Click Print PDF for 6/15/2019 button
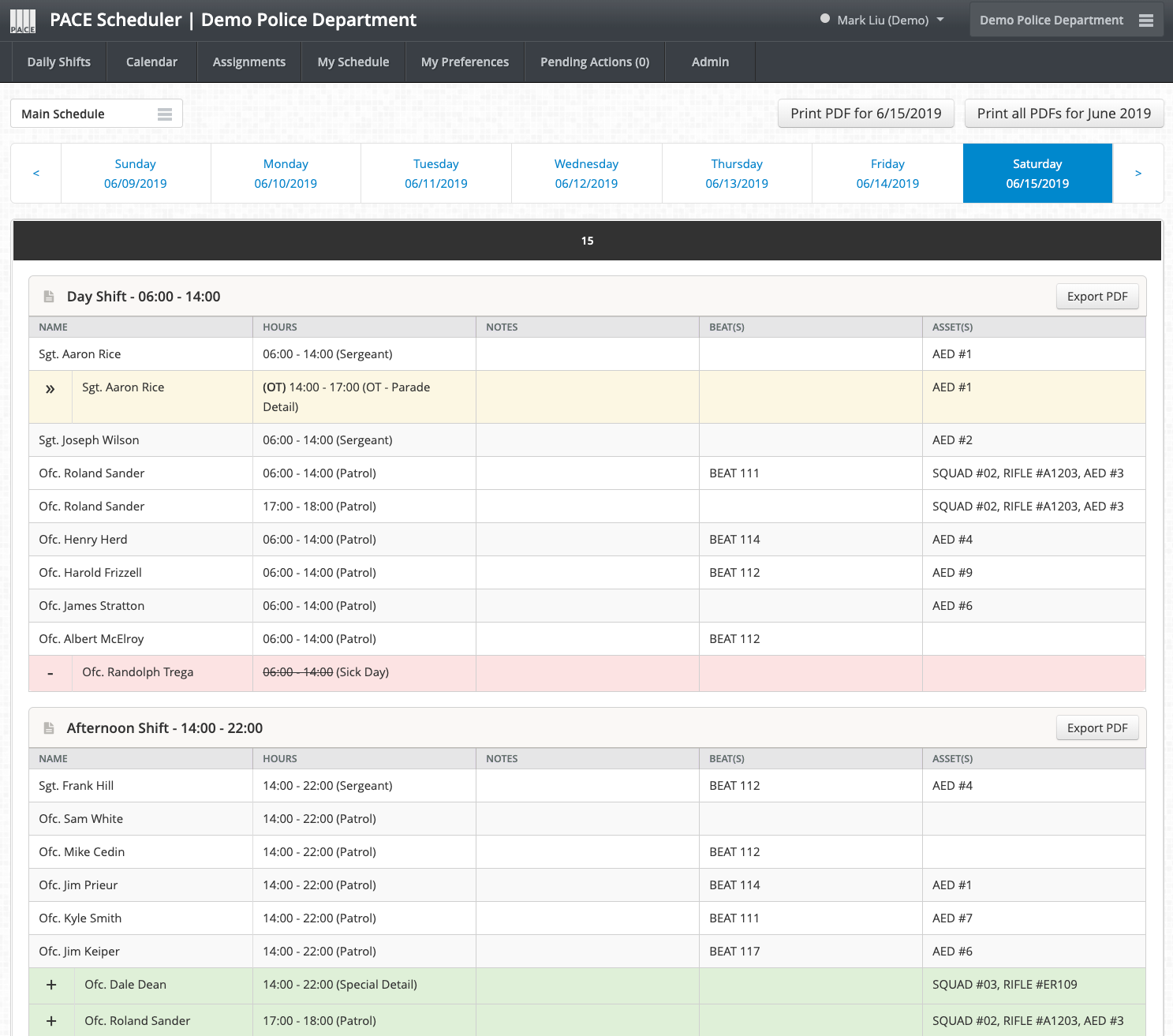Viewport: 1173px width, 1036px height. [866, 114]
